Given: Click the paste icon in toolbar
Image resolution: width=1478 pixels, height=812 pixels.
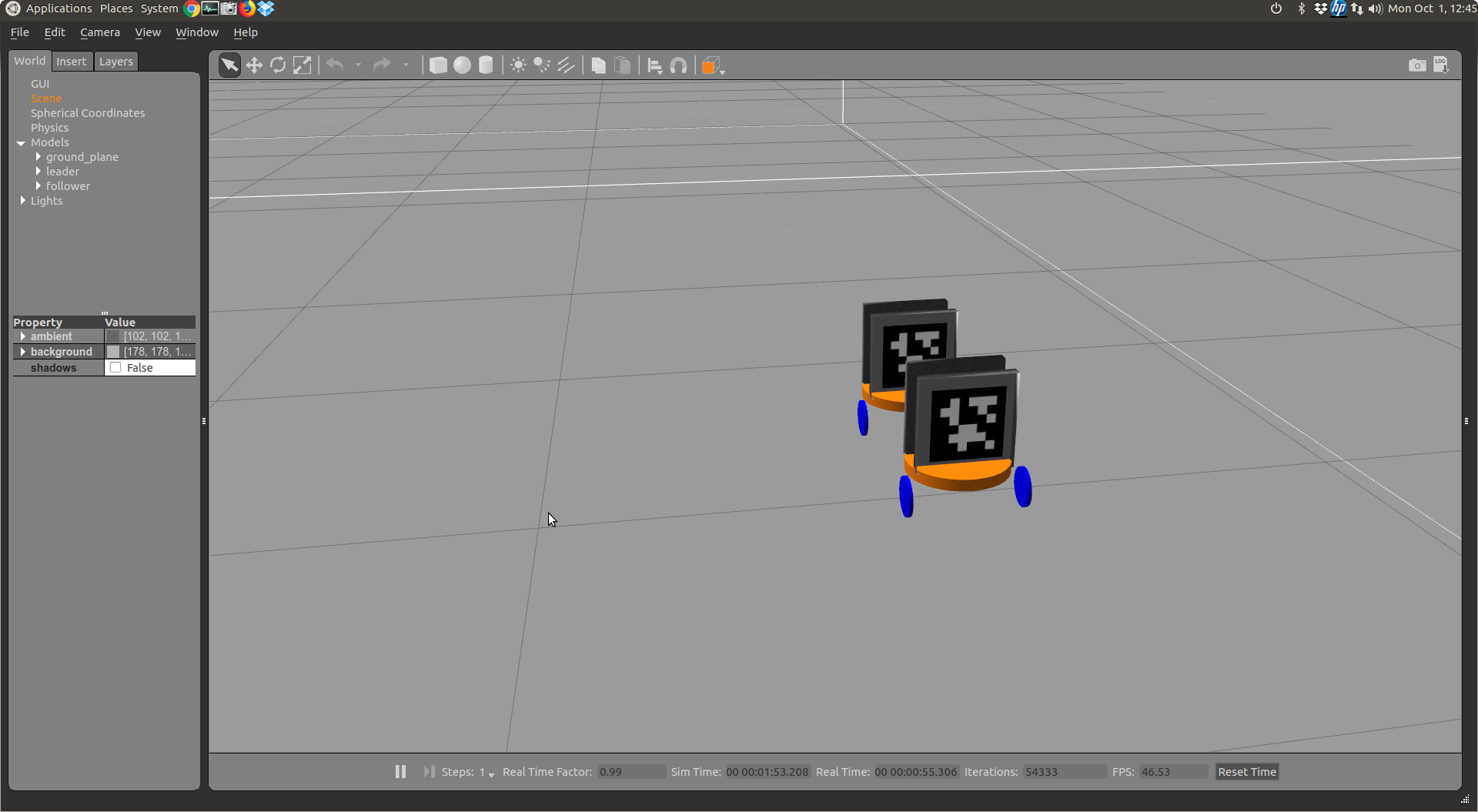Looking at the screenshot, I should tap(623, 65).
